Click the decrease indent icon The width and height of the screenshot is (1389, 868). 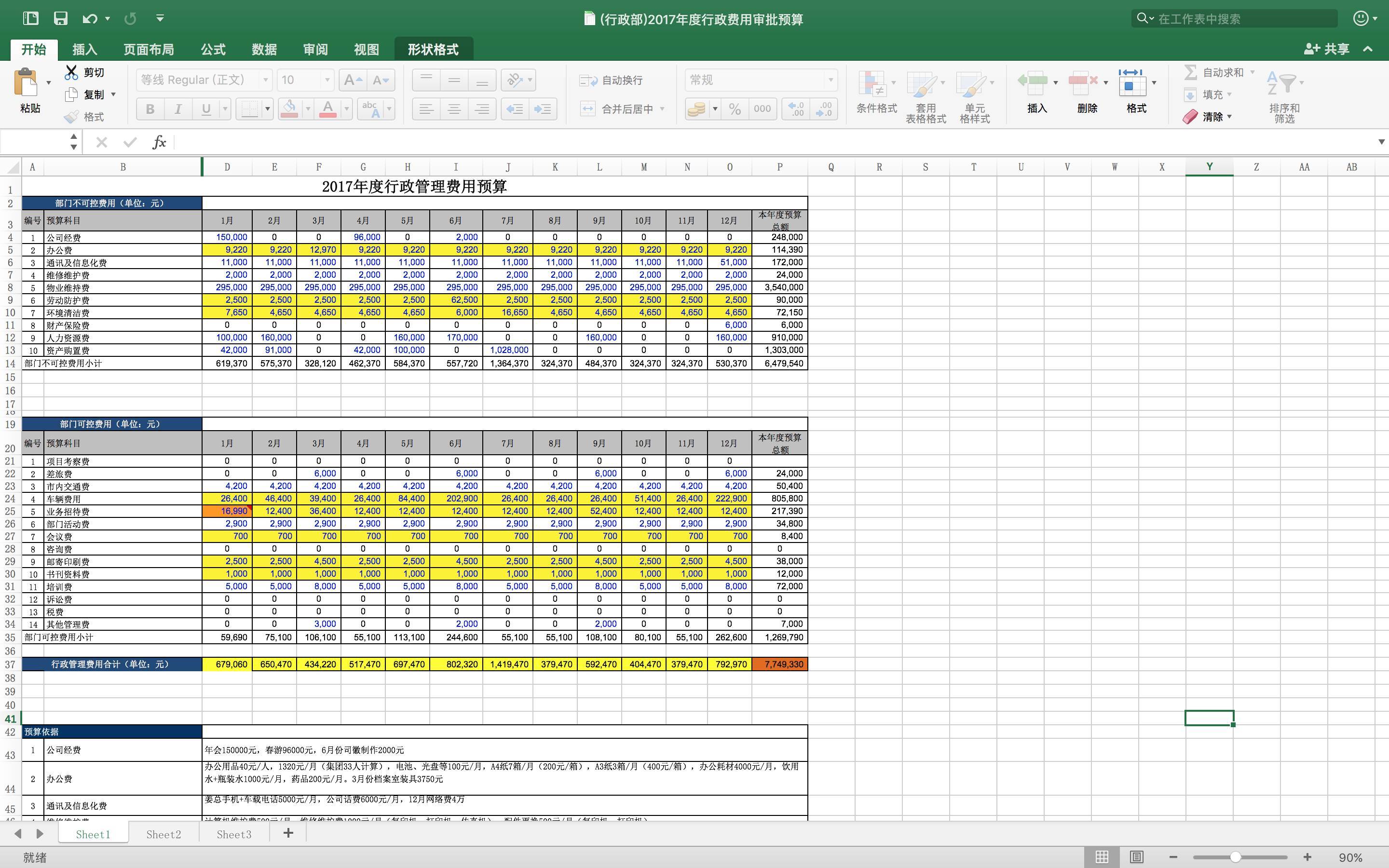[x=515, y=108]
